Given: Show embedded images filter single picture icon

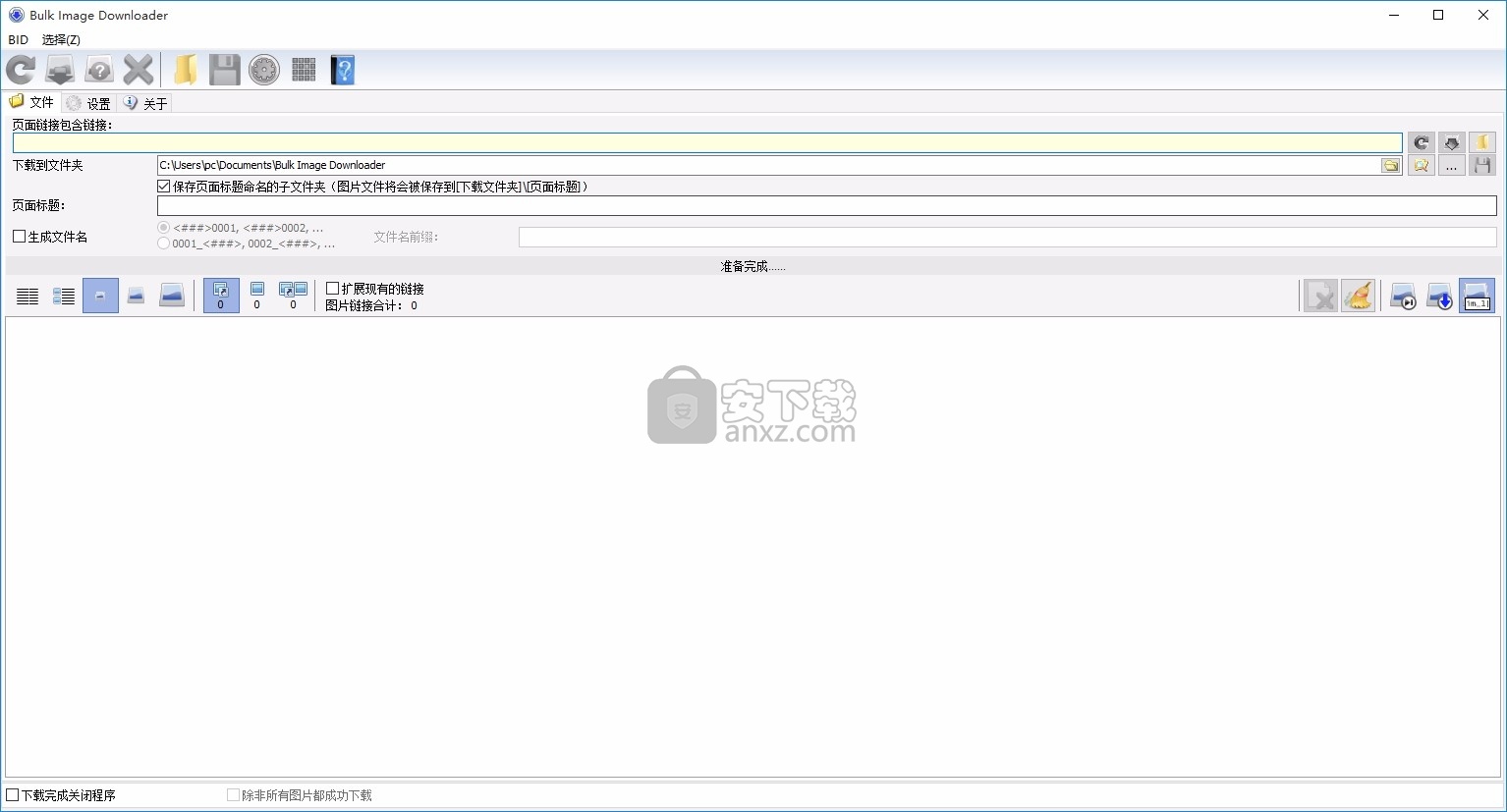Looking at the screenshot, I should (x=257, y=296).
